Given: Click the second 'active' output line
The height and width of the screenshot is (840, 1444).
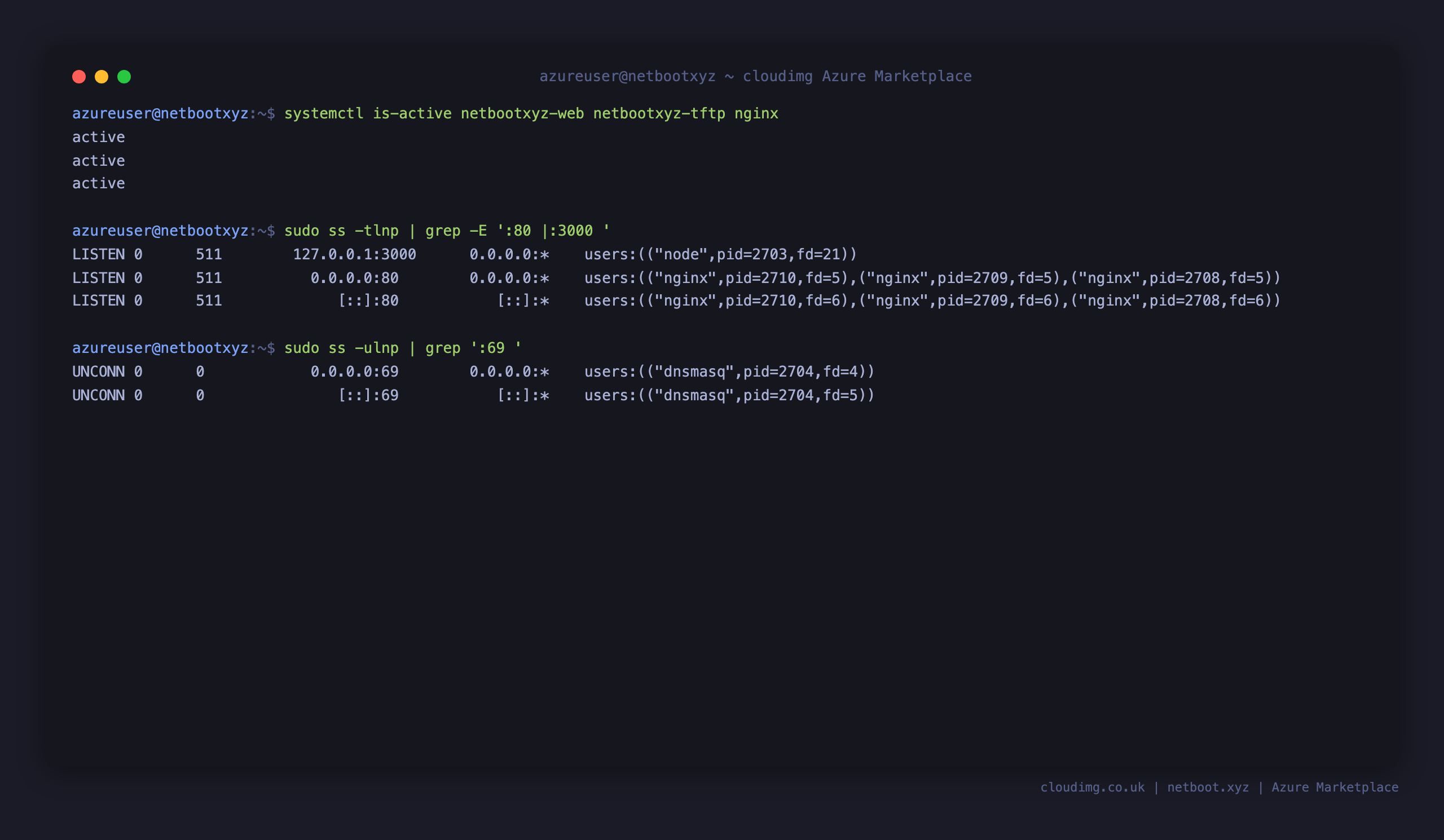Looking at the screenshot, I should 99,160.
